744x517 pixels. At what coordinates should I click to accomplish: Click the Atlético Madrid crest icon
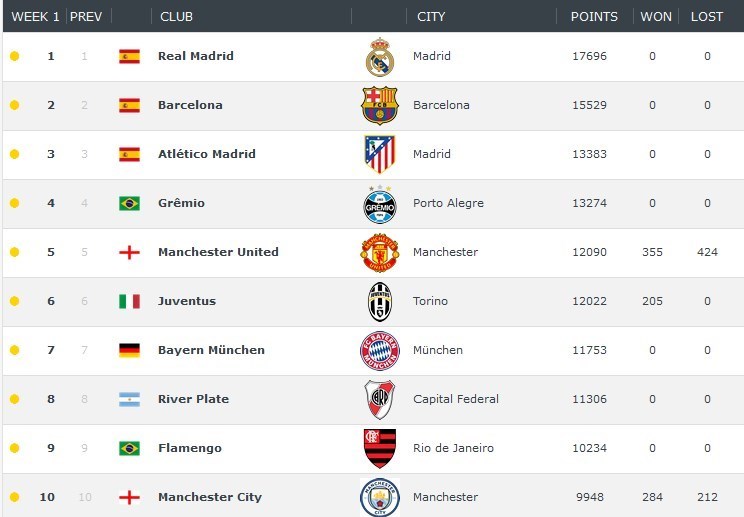(380, 155)
